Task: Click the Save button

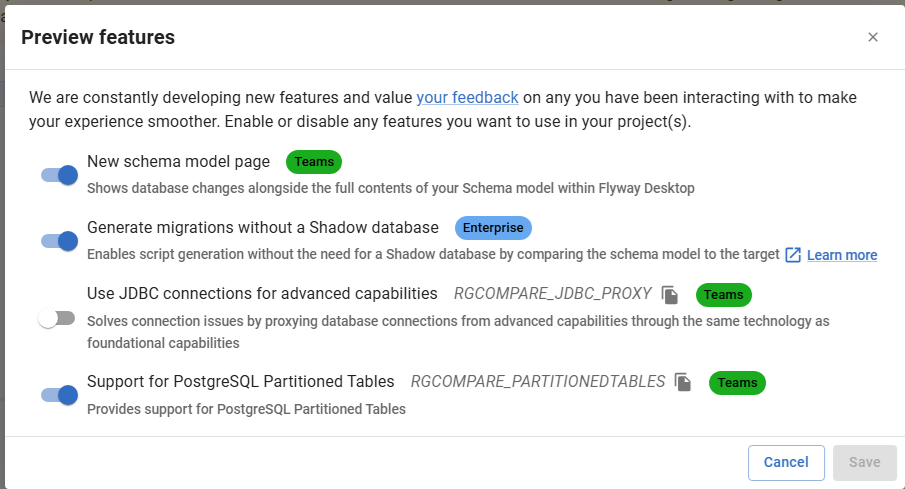Action: click(864, 462)
